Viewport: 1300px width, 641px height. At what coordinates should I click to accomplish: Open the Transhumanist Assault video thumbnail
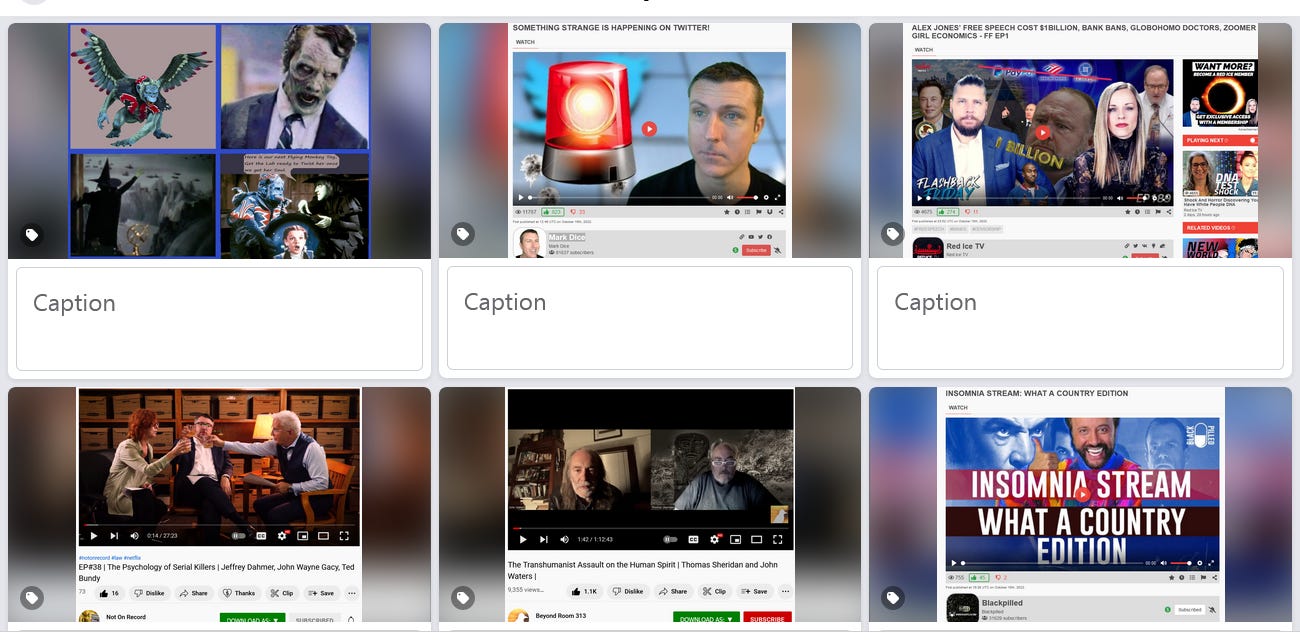point(650,505)
